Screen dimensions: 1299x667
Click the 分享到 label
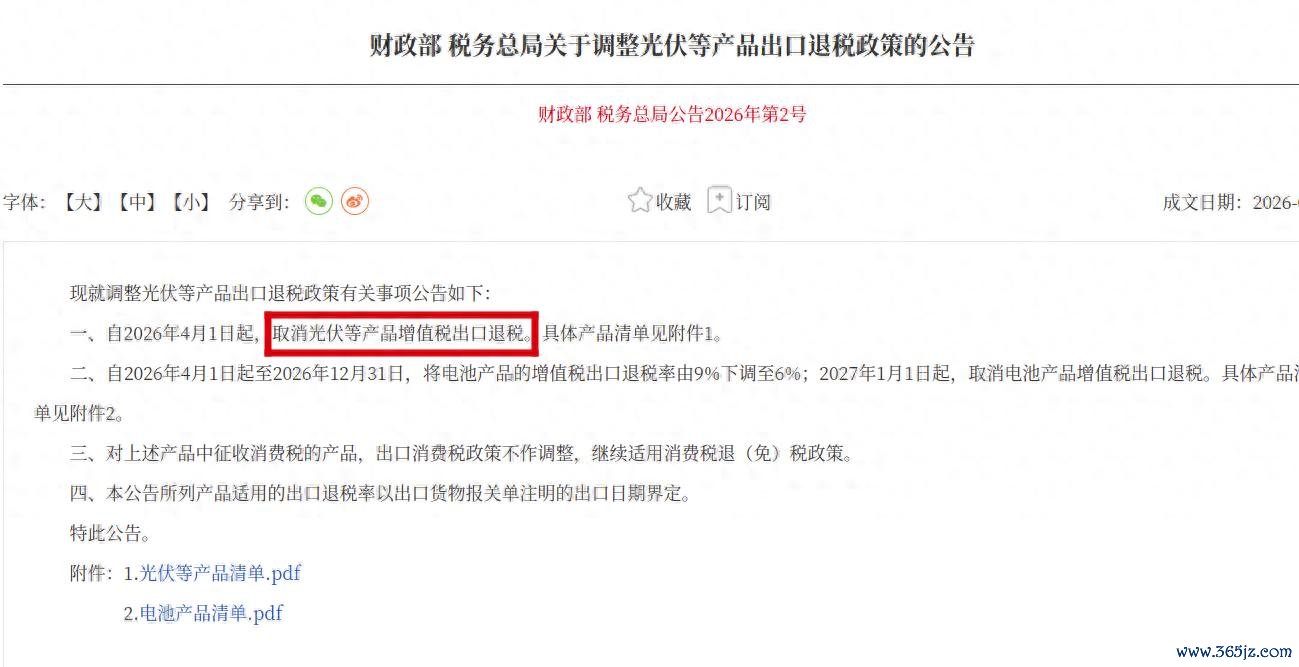click(x=259, y=202)
